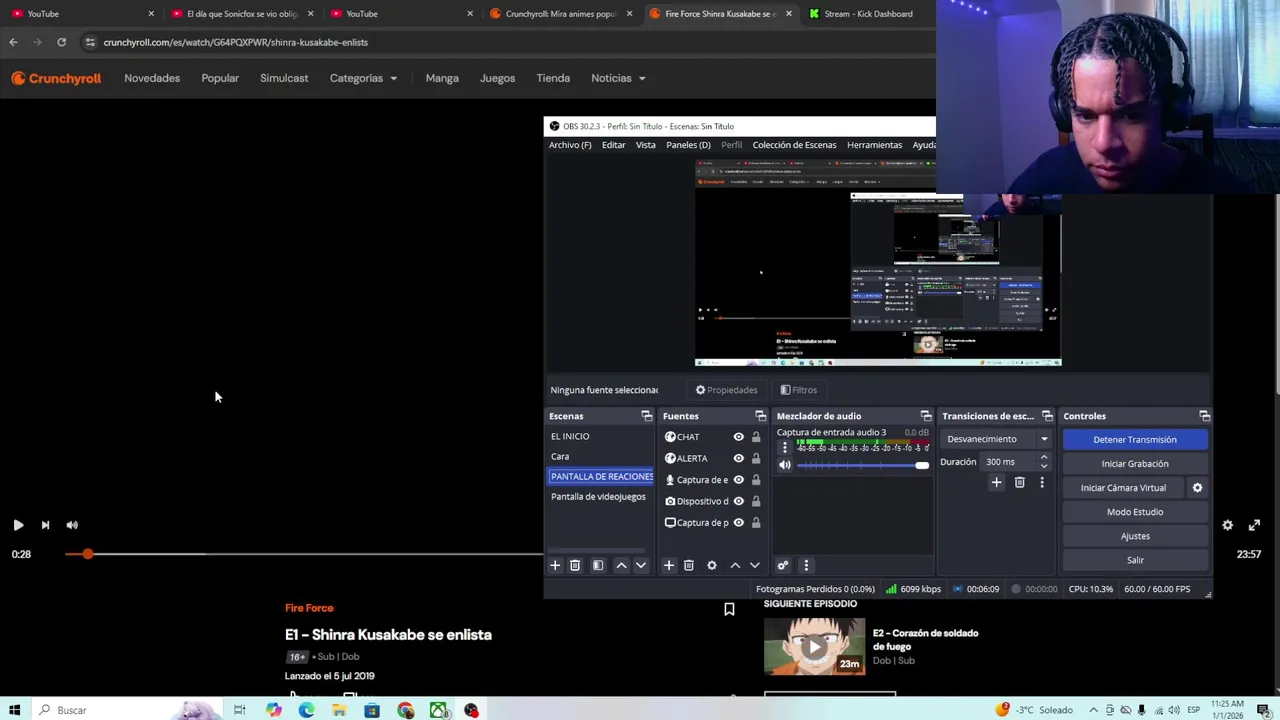
Task: Hide the Dispositivo d camera source
Action: (738, 501)
